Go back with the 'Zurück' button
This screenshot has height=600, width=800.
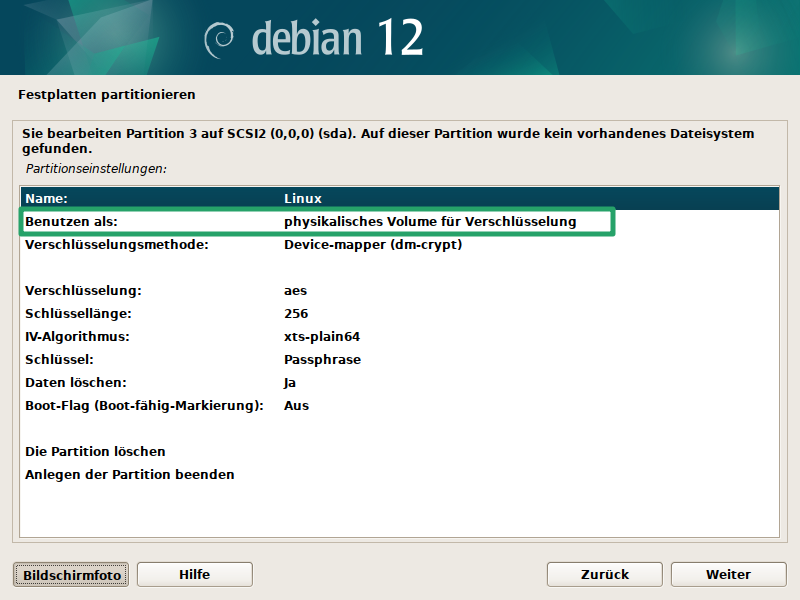coord(605,574)
